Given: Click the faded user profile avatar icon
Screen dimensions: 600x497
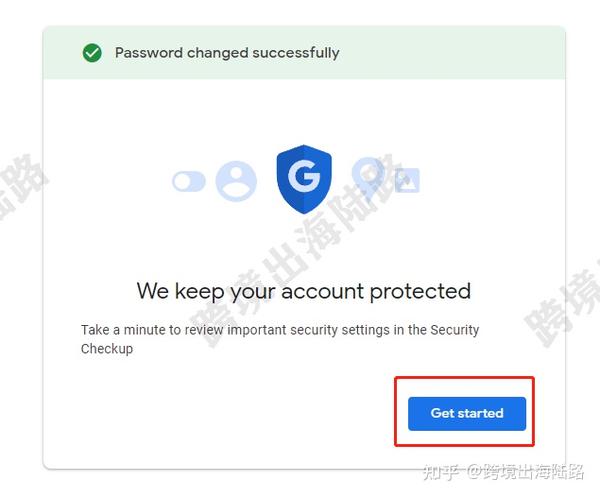Looking at the screenshot, I should click(236, 181).
